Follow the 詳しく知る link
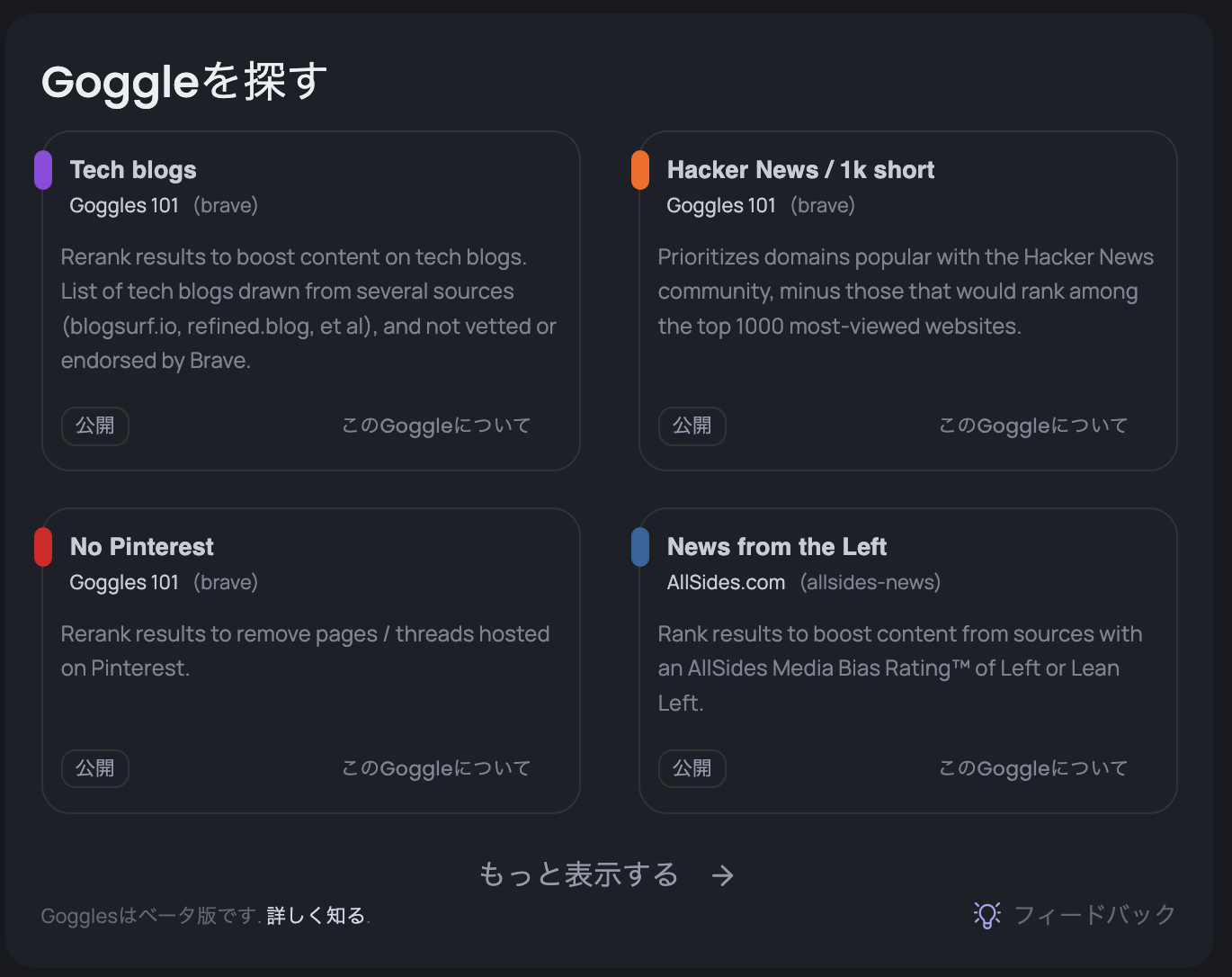This screenshot has width=1232, height=977. pos(316,916)
